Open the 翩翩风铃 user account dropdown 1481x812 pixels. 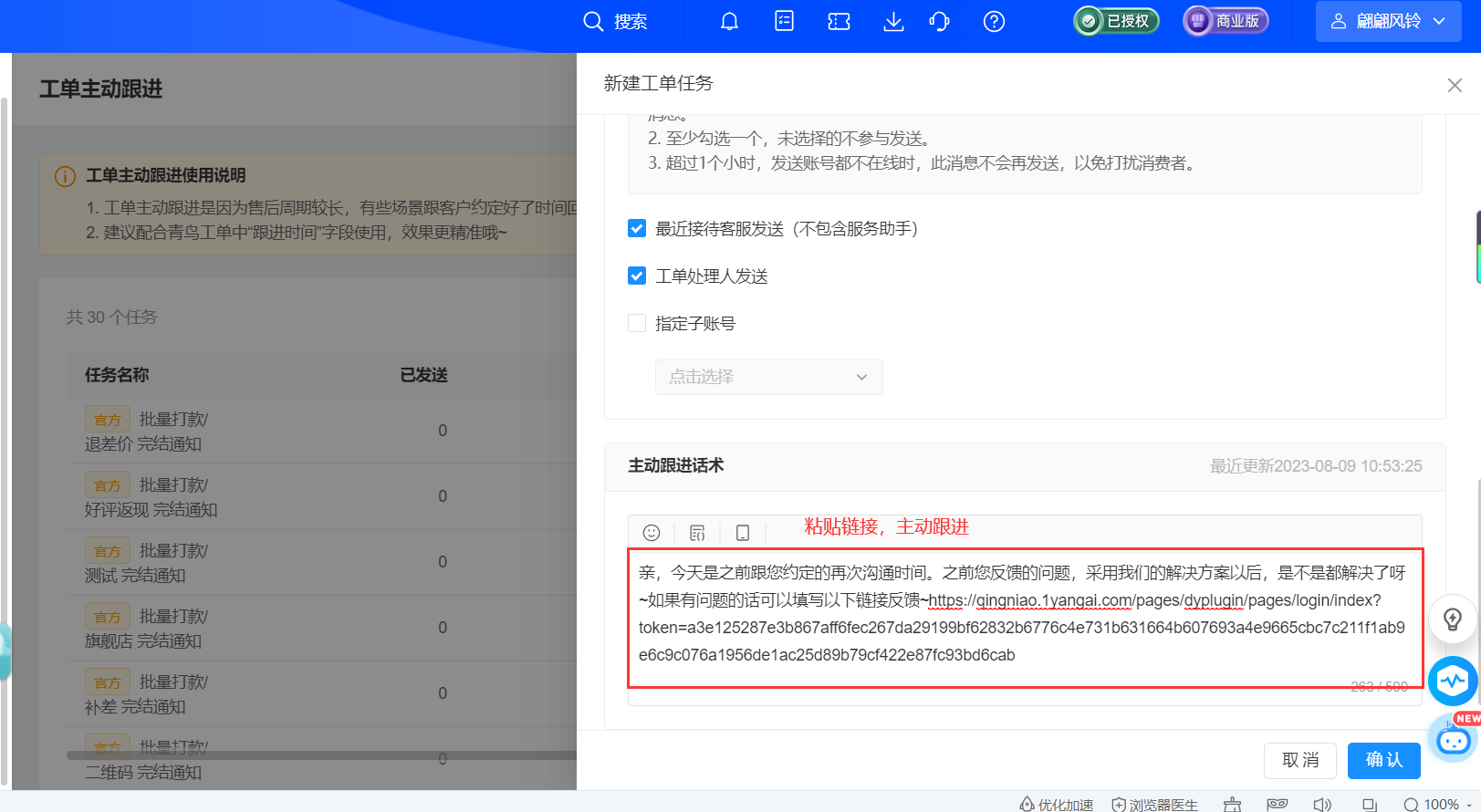1388,21
